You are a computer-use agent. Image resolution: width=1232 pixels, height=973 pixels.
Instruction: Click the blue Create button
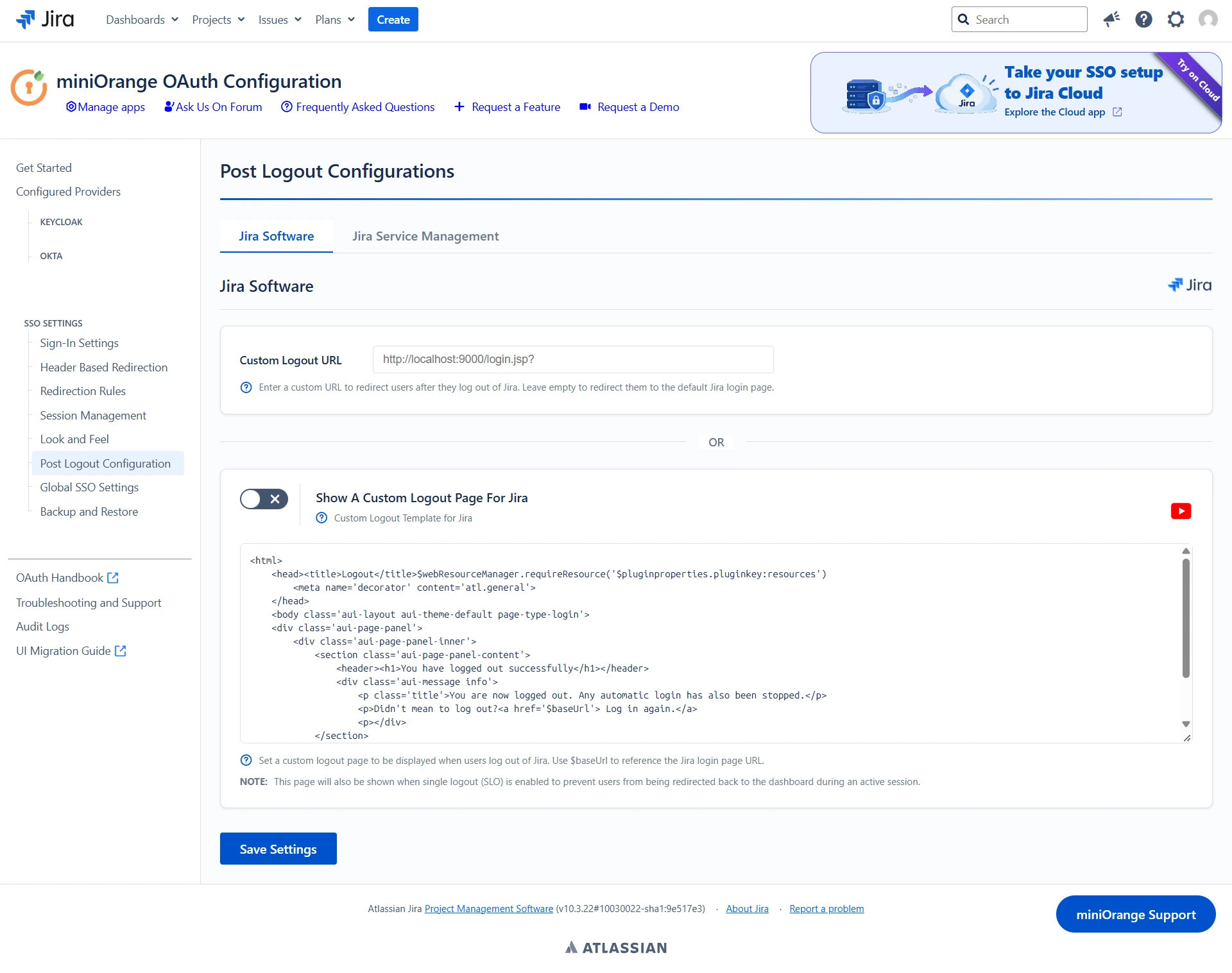393,19
